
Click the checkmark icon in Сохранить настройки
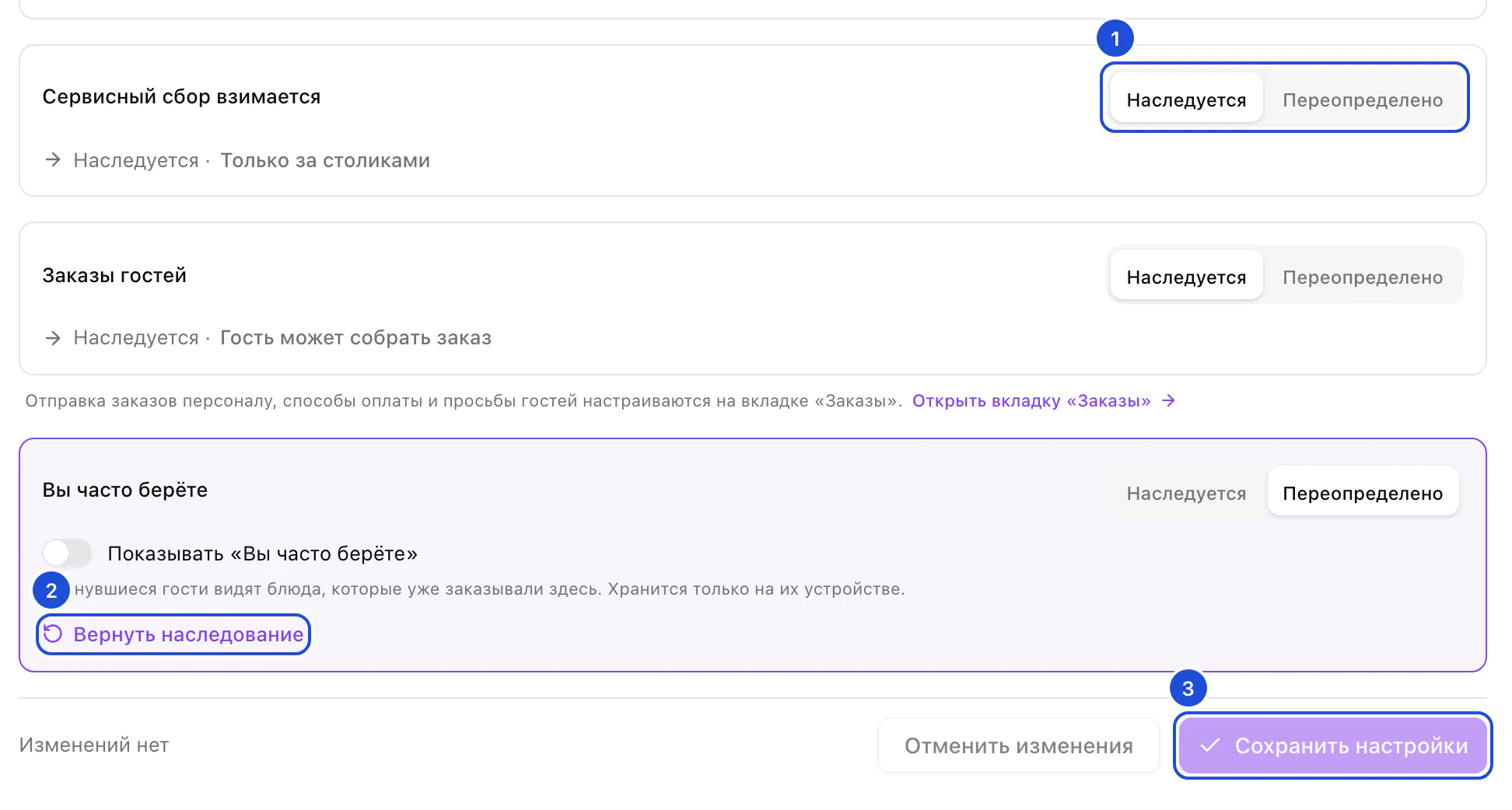[x=1210, y=745]
